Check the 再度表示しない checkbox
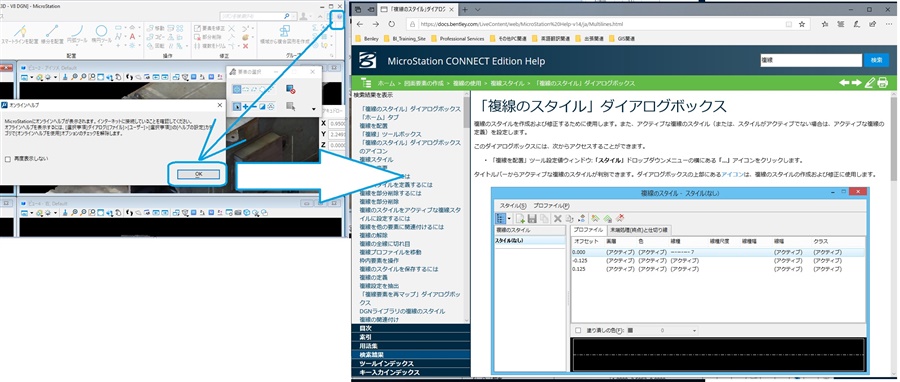Viewport: 900px width, 382px height. 7,159
